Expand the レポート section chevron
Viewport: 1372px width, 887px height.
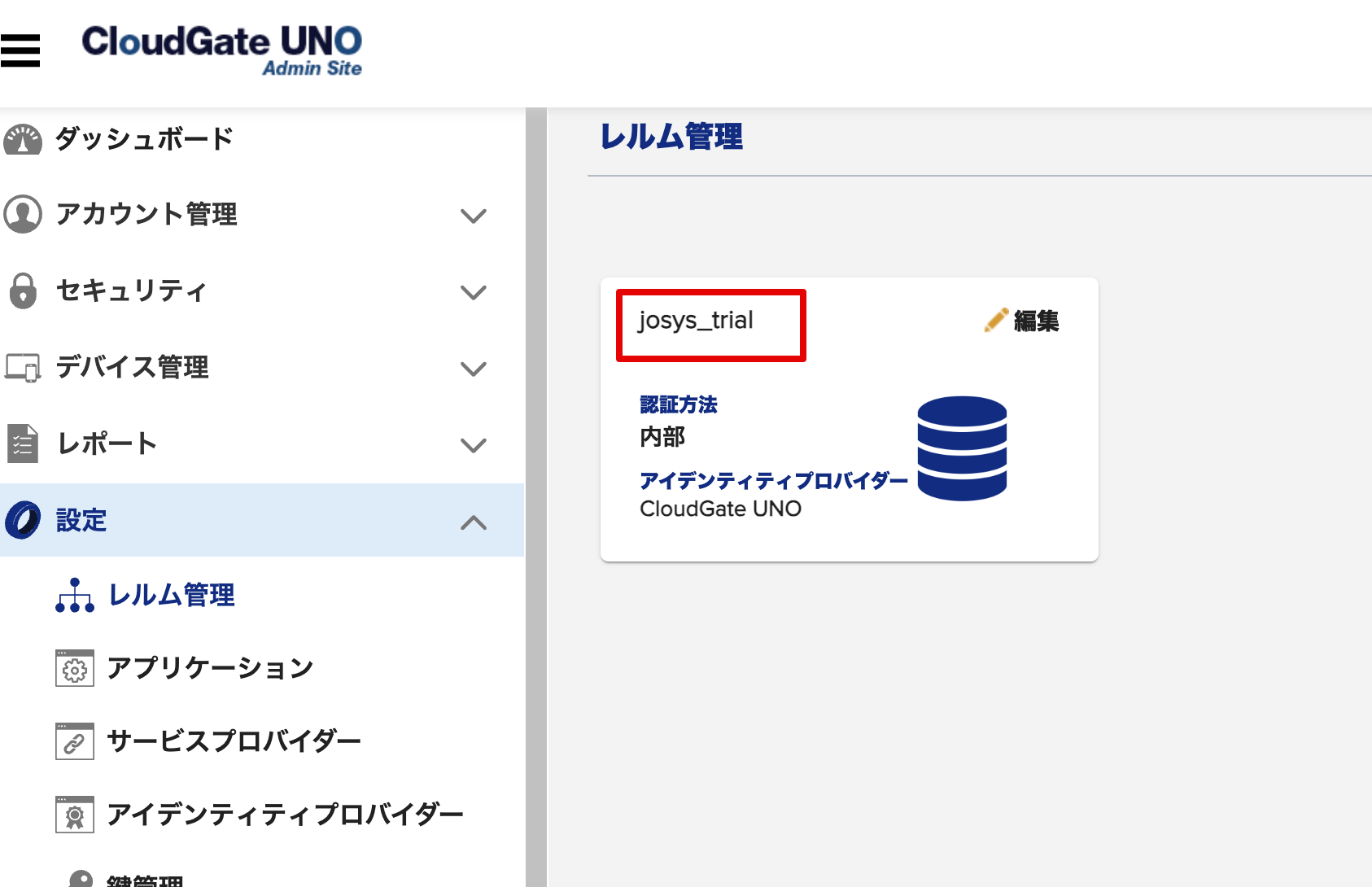click(473, 445)
